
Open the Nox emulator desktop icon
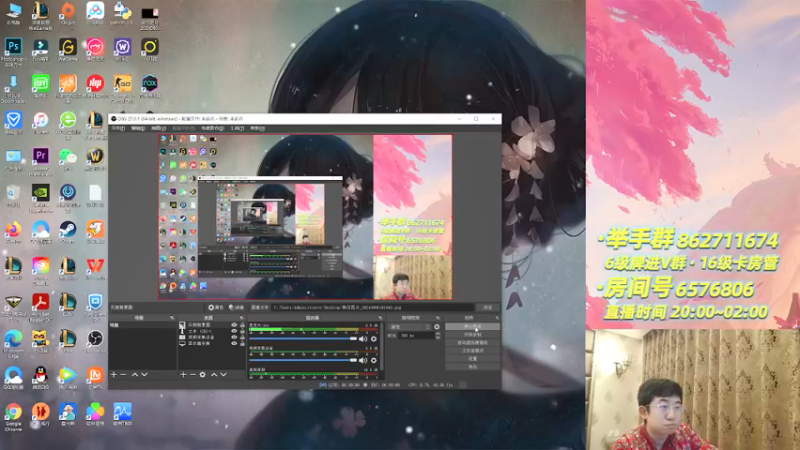click(x=149, y=83)
